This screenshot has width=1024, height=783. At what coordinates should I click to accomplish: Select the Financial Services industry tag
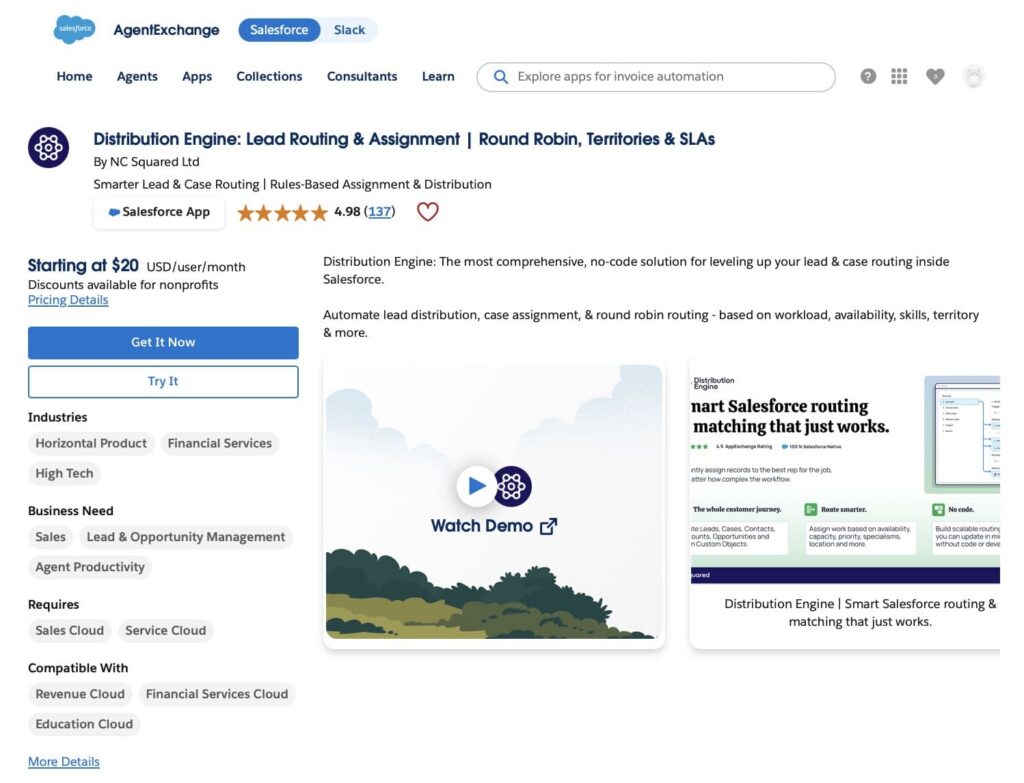[219, 443]
